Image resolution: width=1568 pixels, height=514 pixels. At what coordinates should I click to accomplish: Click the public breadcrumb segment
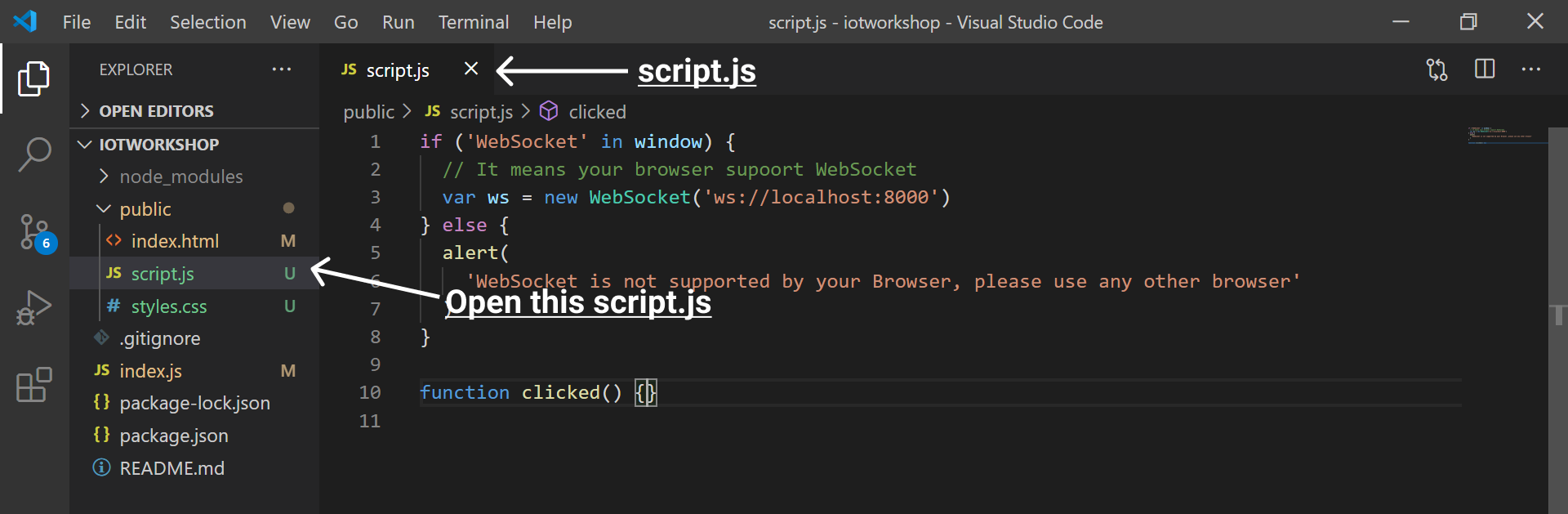pos(368,112)
